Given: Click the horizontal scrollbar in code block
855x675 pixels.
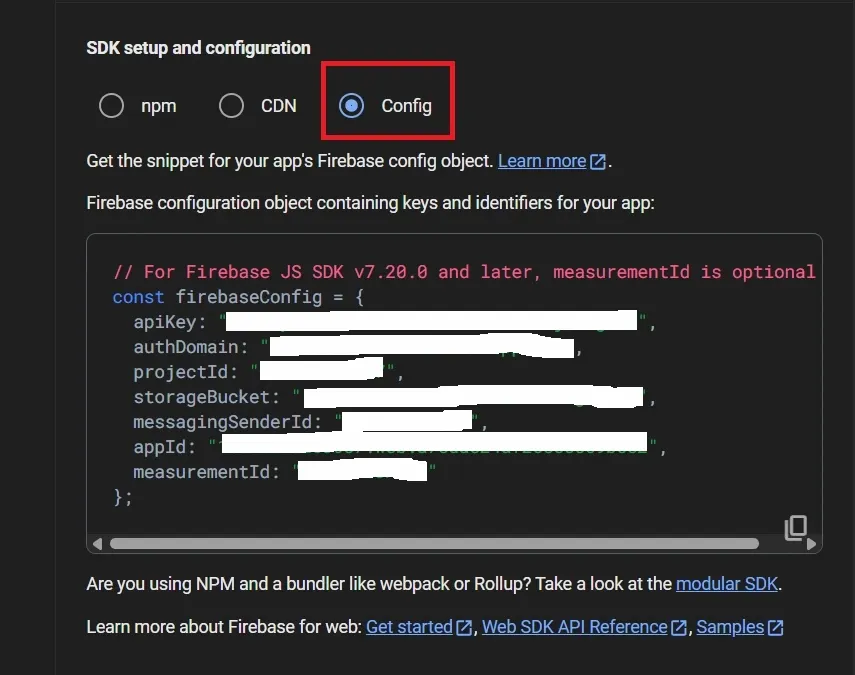Looking at the screenshot, I should 434,544.
